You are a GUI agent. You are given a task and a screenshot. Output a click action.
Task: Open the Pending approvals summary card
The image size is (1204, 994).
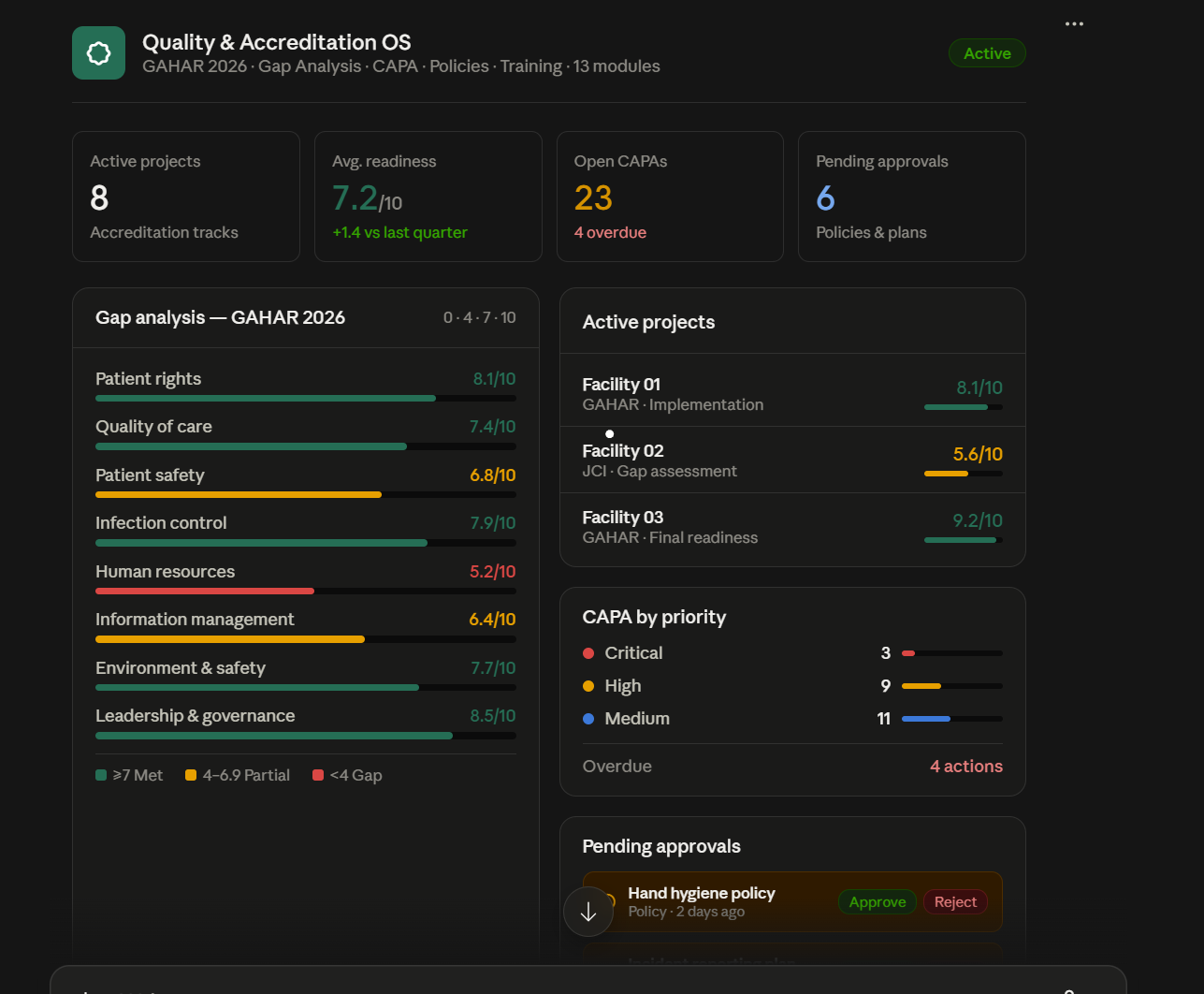point(912,197)
